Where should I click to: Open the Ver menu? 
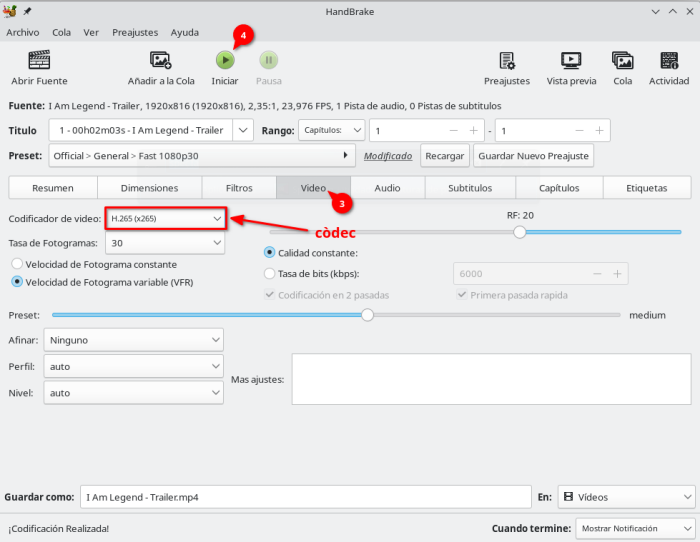(x=91, y=32)
